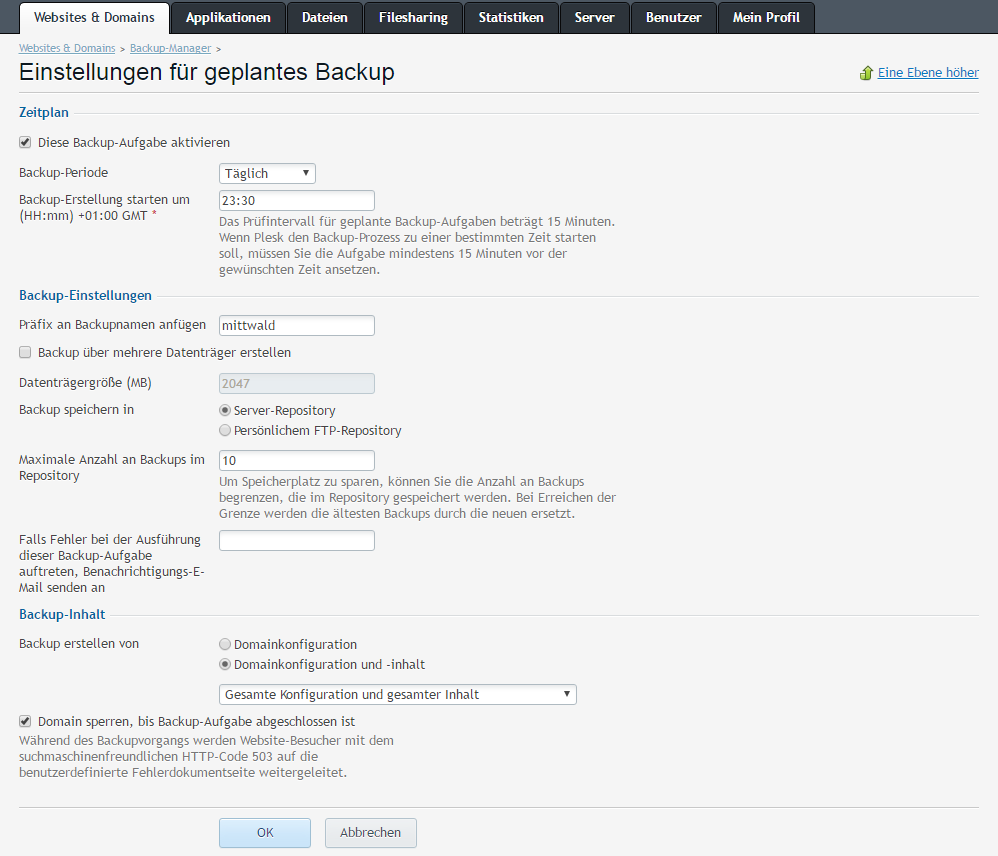Click the Backup-Periode label
Screen dimensions: 998x856
pyautogui.click(x=64, y=172)
